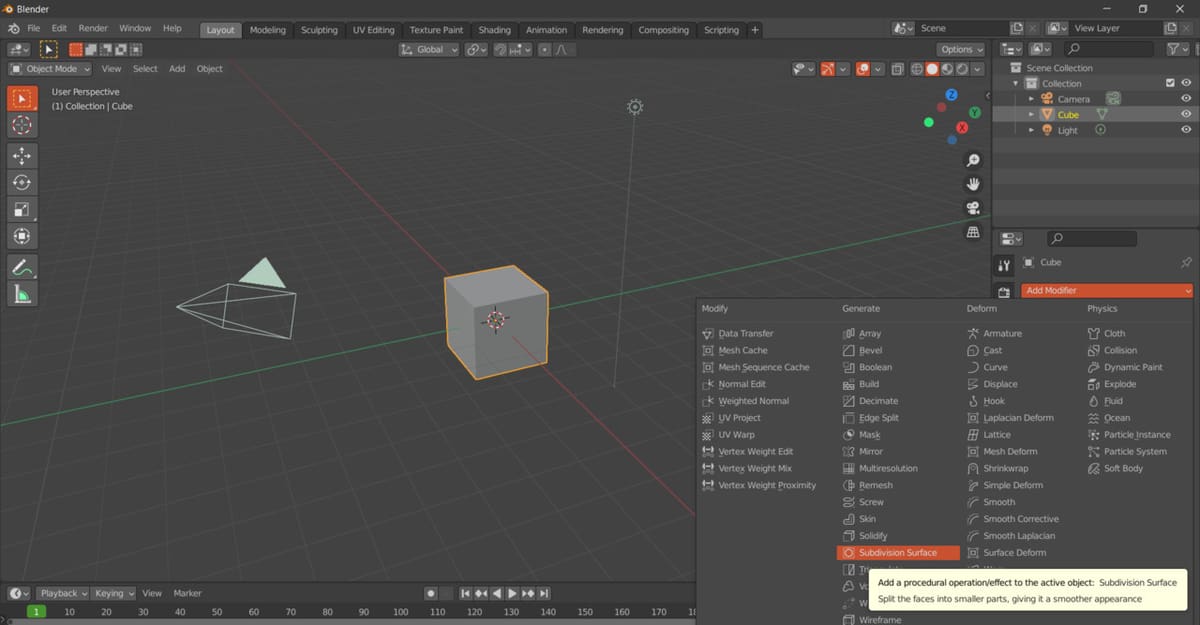Image resolution: width=1200 pixels, height=625 pixels.
Task: Switch to the UV Editing workspace tab
Action: (x=373, y=30)
